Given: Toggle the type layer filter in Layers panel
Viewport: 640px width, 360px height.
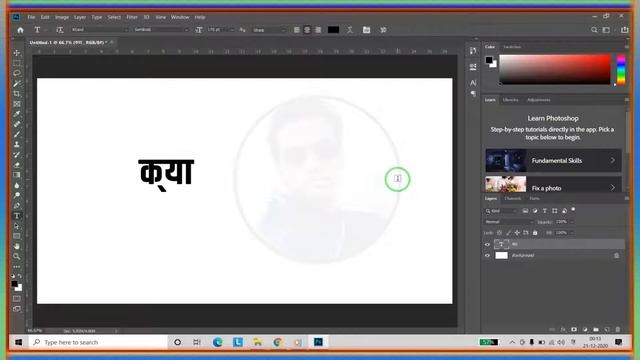Looking at the screenshot, I should (545, 211).
